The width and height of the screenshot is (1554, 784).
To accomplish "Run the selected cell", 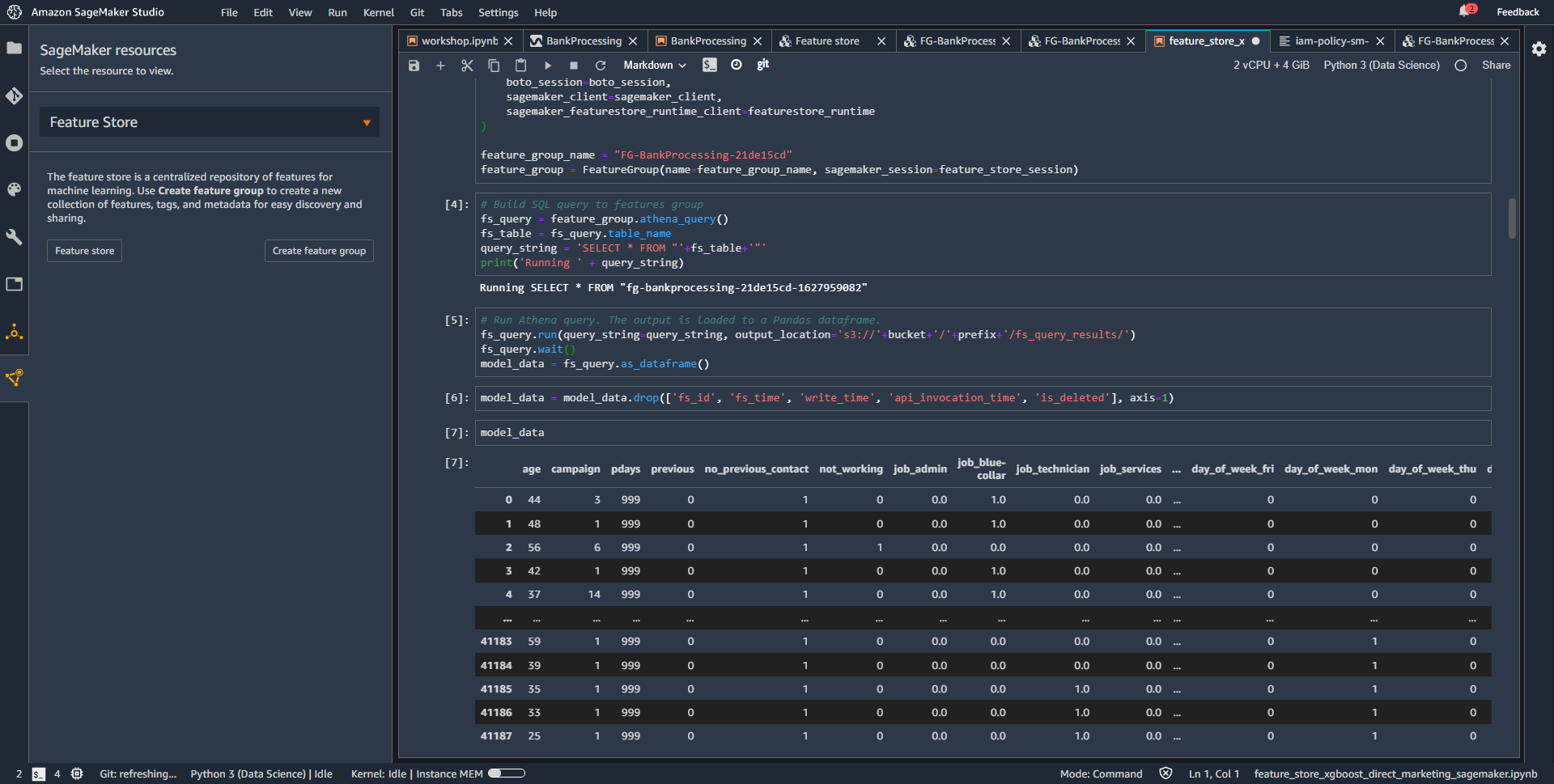I will tap(548, 66).
